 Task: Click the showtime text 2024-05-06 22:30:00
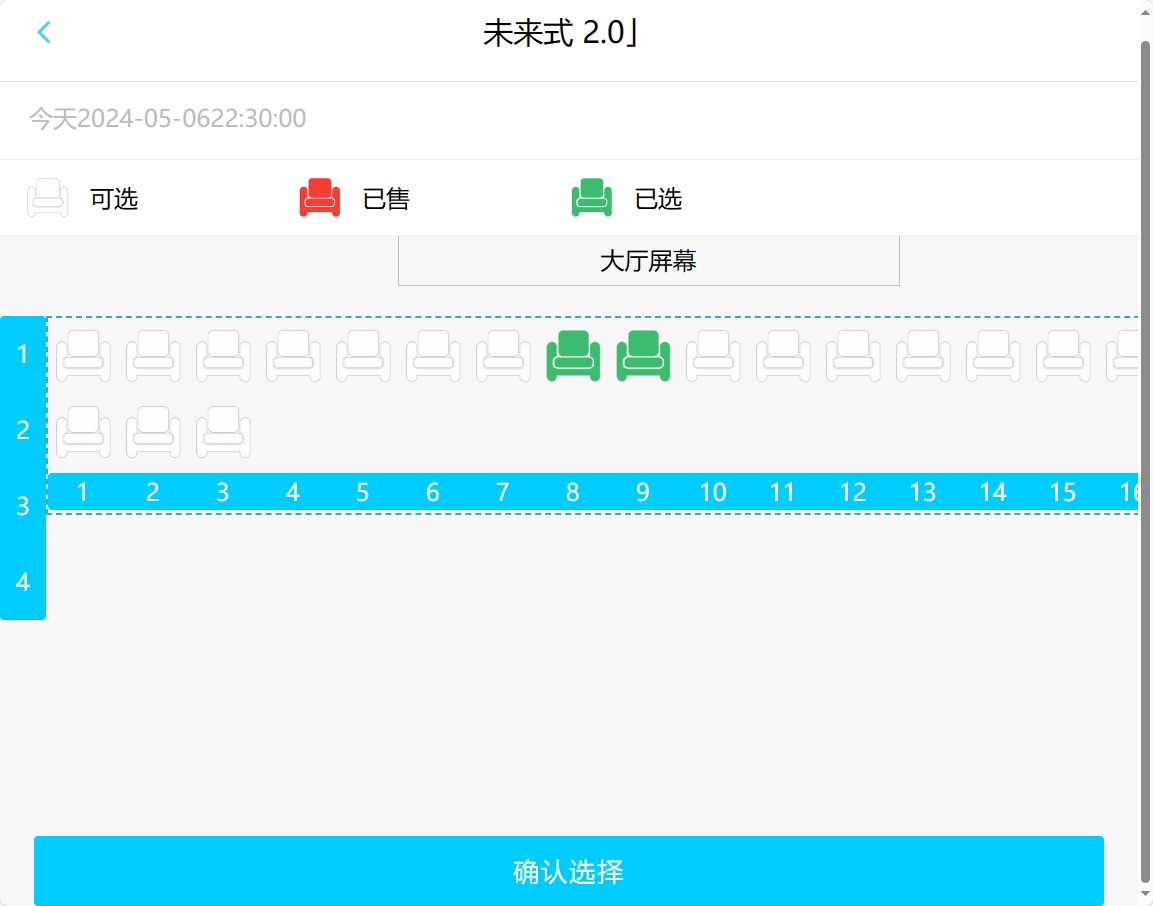coord(166,119)
